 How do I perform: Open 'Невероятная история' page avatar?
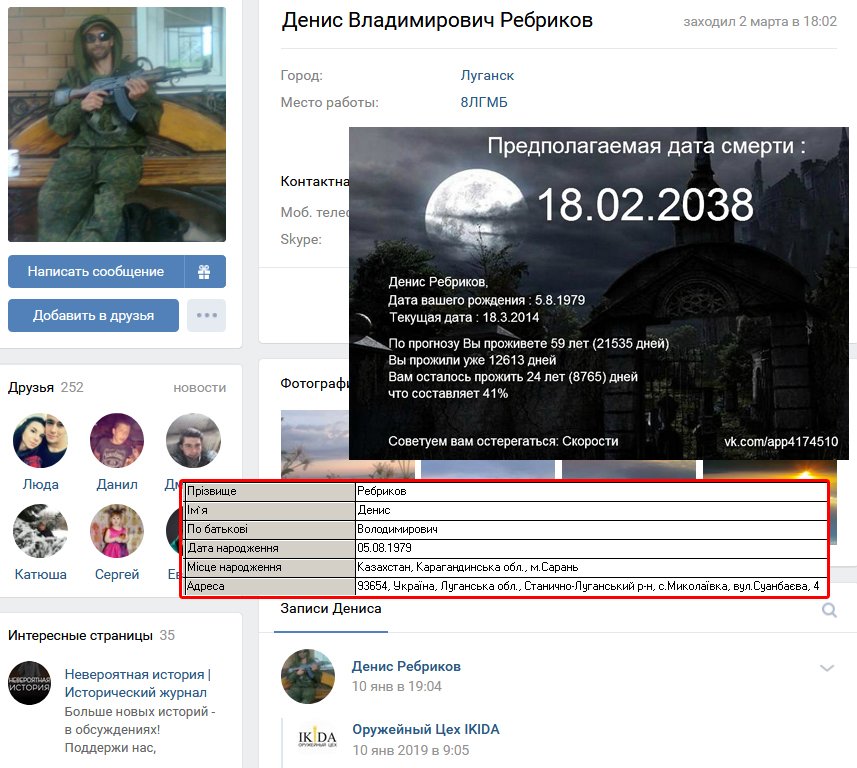coord(30,683)
